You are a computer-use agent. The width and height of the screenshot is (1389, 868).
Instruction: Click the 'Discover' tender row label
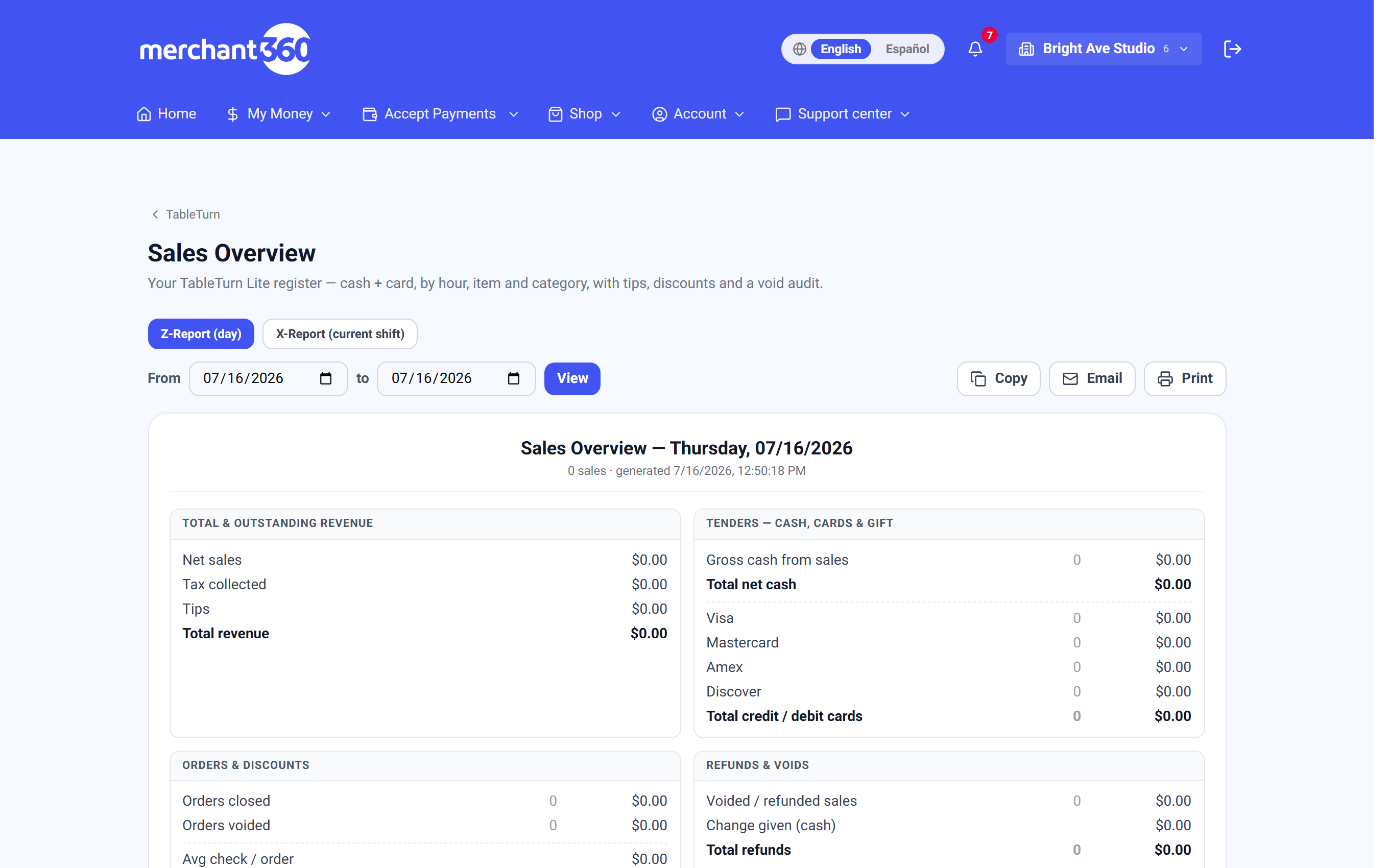[x=733, y=692]
